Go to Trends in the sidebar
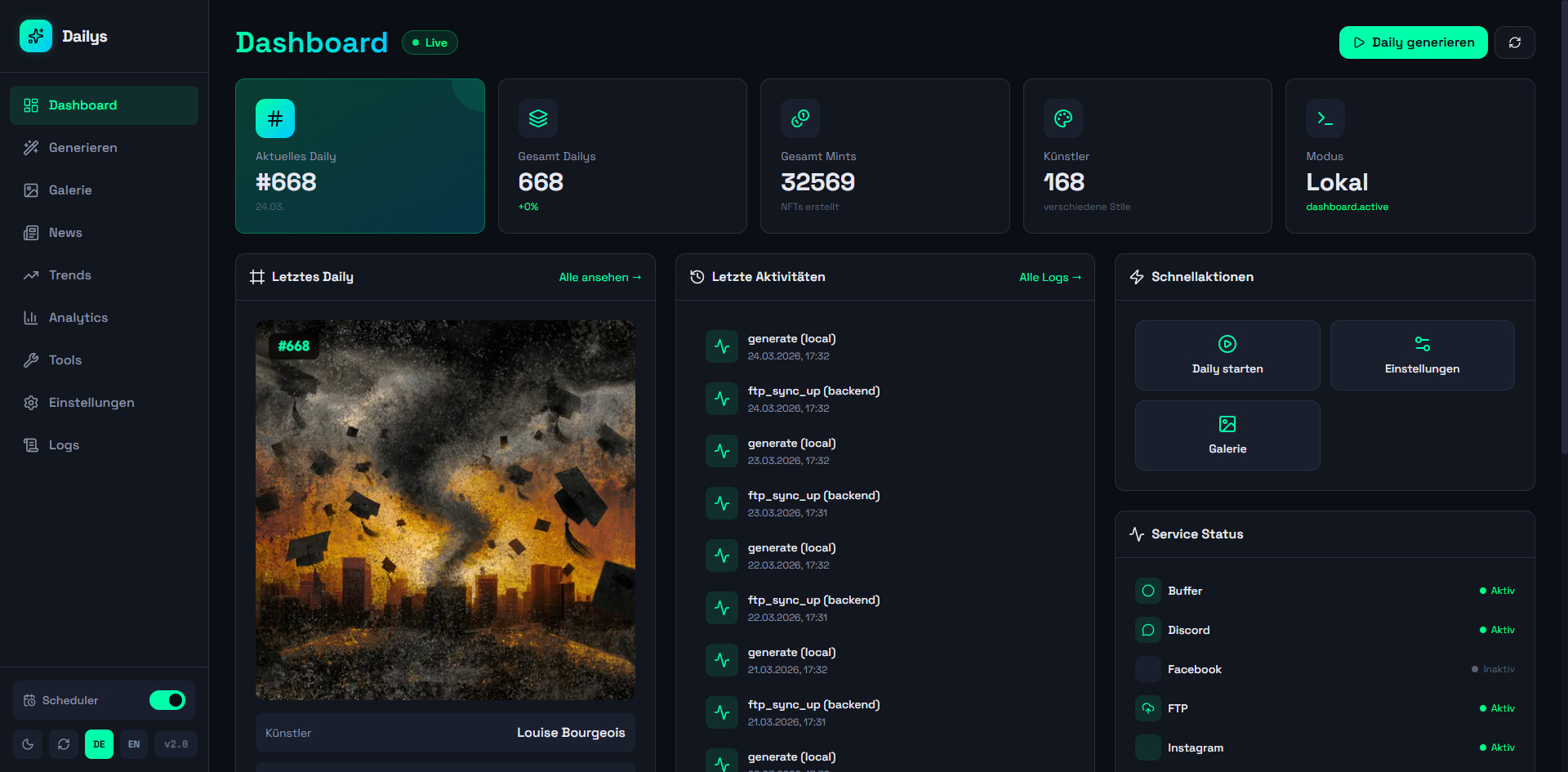Viewport: 1568px width, 772px height. click(70, 275)
